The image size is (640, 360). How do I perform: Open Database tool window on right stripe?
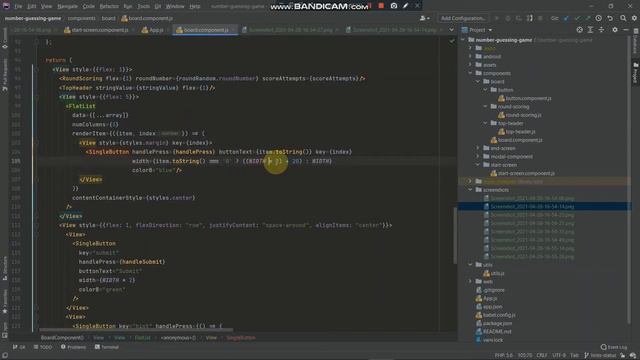point(636,42)
